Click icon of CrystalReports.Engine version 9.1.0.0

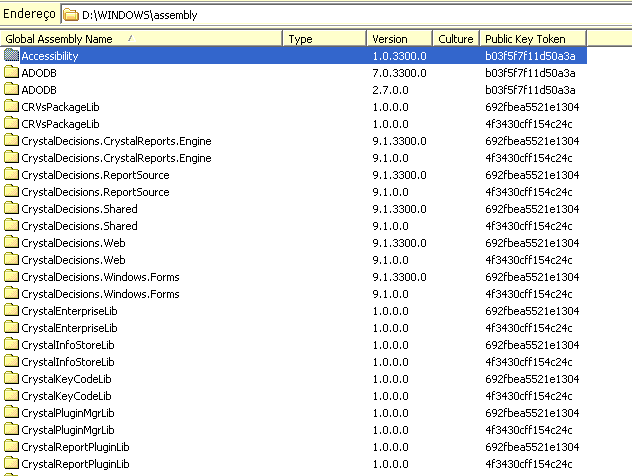(11, 157)
